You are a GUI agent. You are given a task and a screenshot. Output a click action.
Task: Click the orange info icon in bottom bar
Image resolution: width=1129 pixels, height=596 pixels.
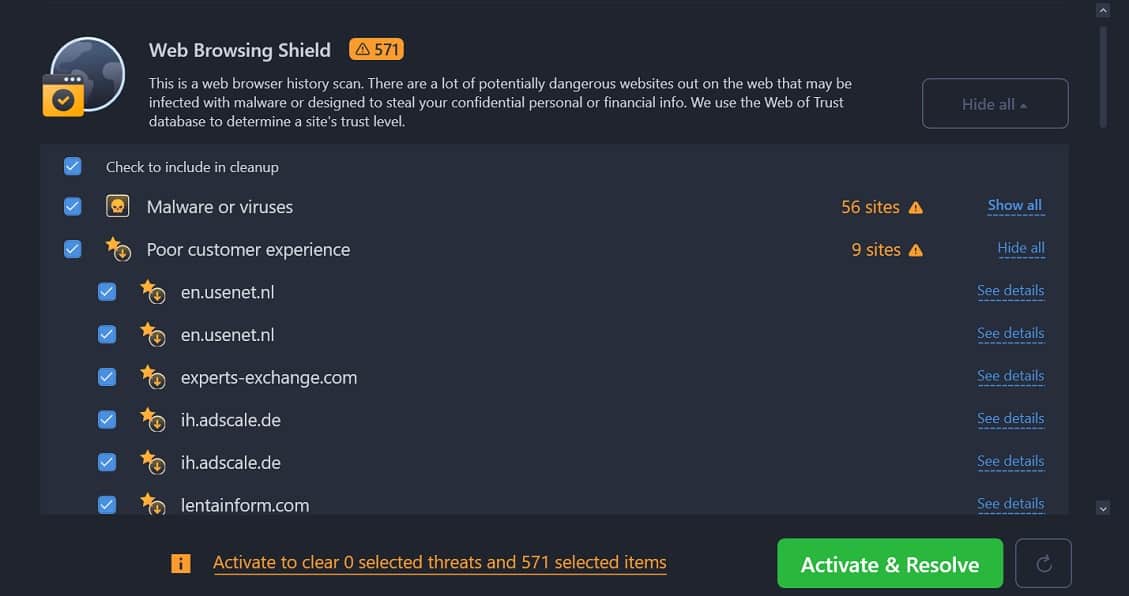coord(181,563)
